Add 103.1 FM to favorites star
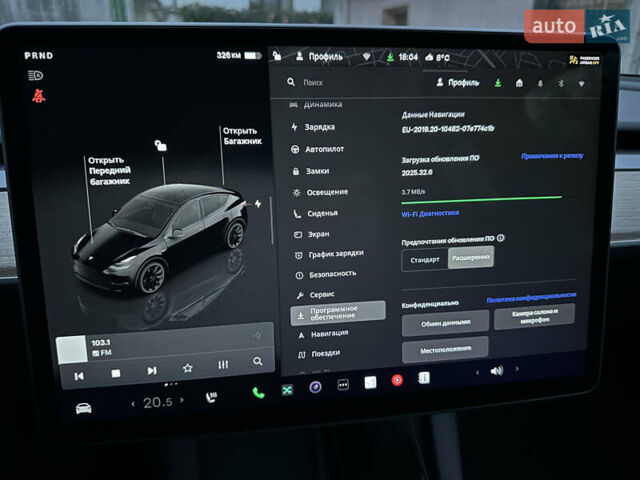 point(187,368)
